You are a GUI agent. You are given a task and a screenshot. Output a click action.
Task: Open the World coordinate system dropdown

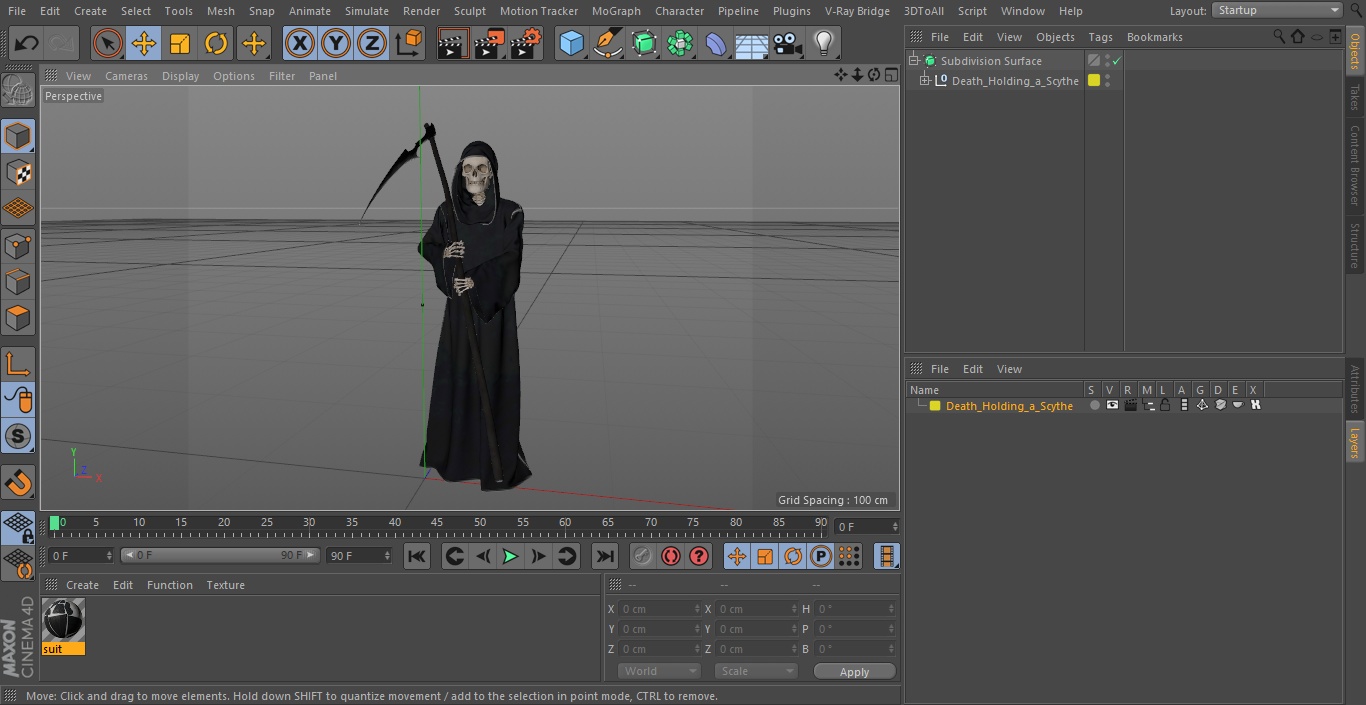pyautogui.click(x=658, y=671)
